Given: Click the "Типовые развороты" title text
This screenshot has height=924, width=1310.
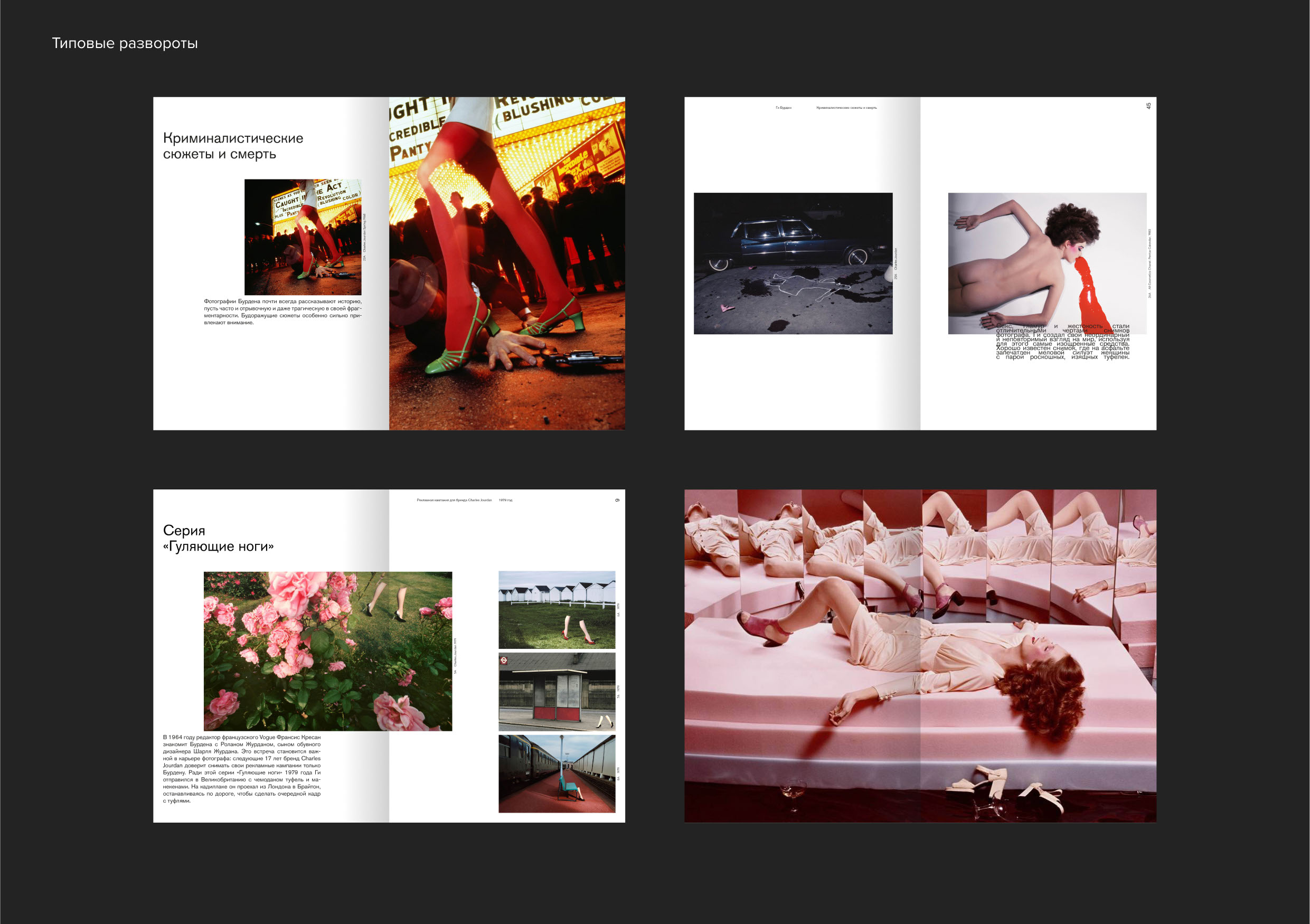Looking at the screenshot, I should [x=125, y=43].
